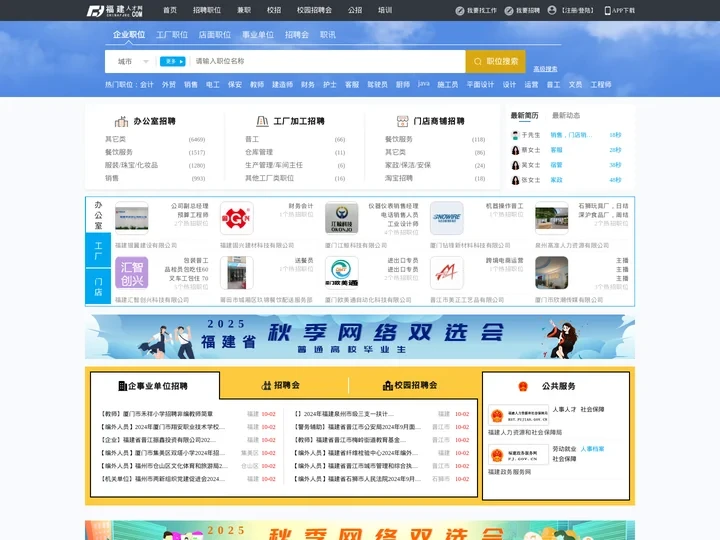Click avatar of 吴女士 in resume list
The height and width of the screenshot is (540, 720).
pyautogui.click(x=515, y=165)
